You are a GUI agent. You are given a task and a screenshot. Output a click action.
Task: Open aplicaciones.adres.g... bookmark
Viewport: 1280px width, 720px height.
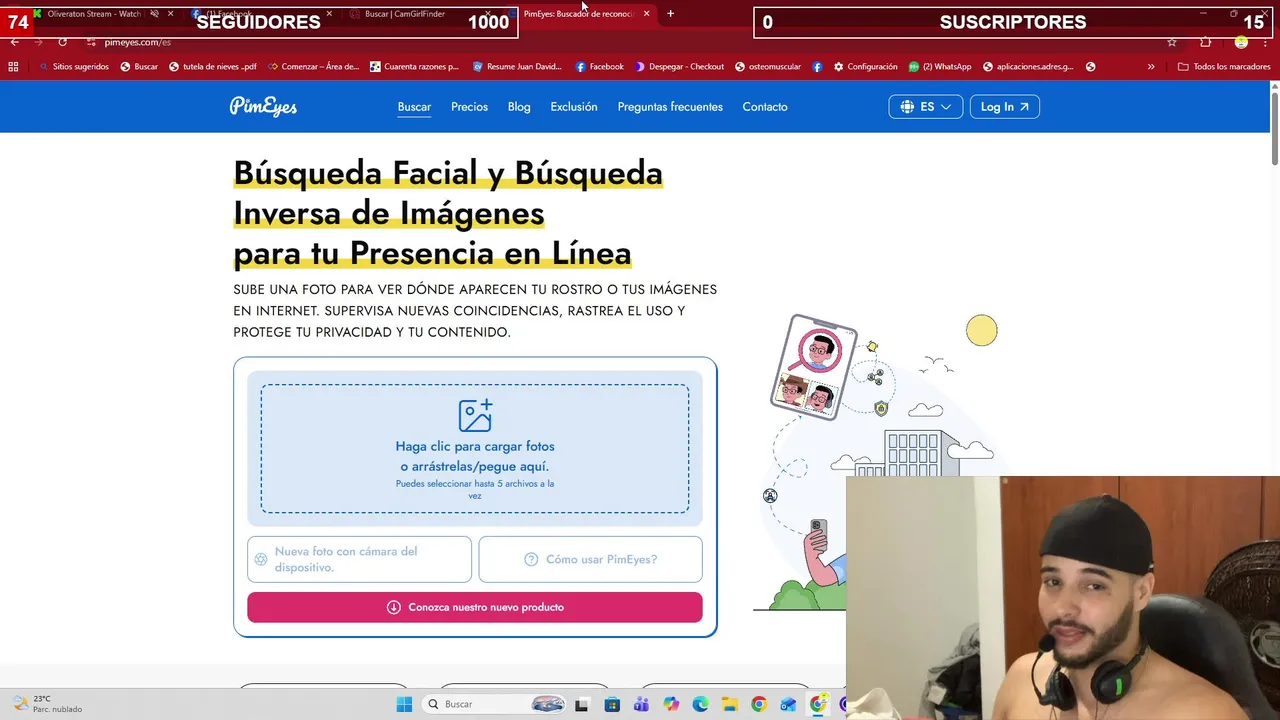[x=1029, y=66]
